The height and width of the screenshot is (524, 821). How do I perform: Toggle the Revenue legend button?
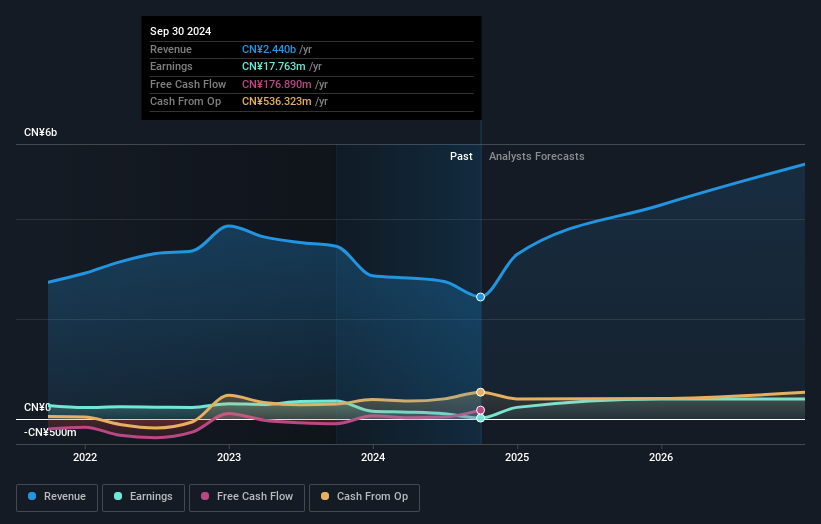(57, 497)
